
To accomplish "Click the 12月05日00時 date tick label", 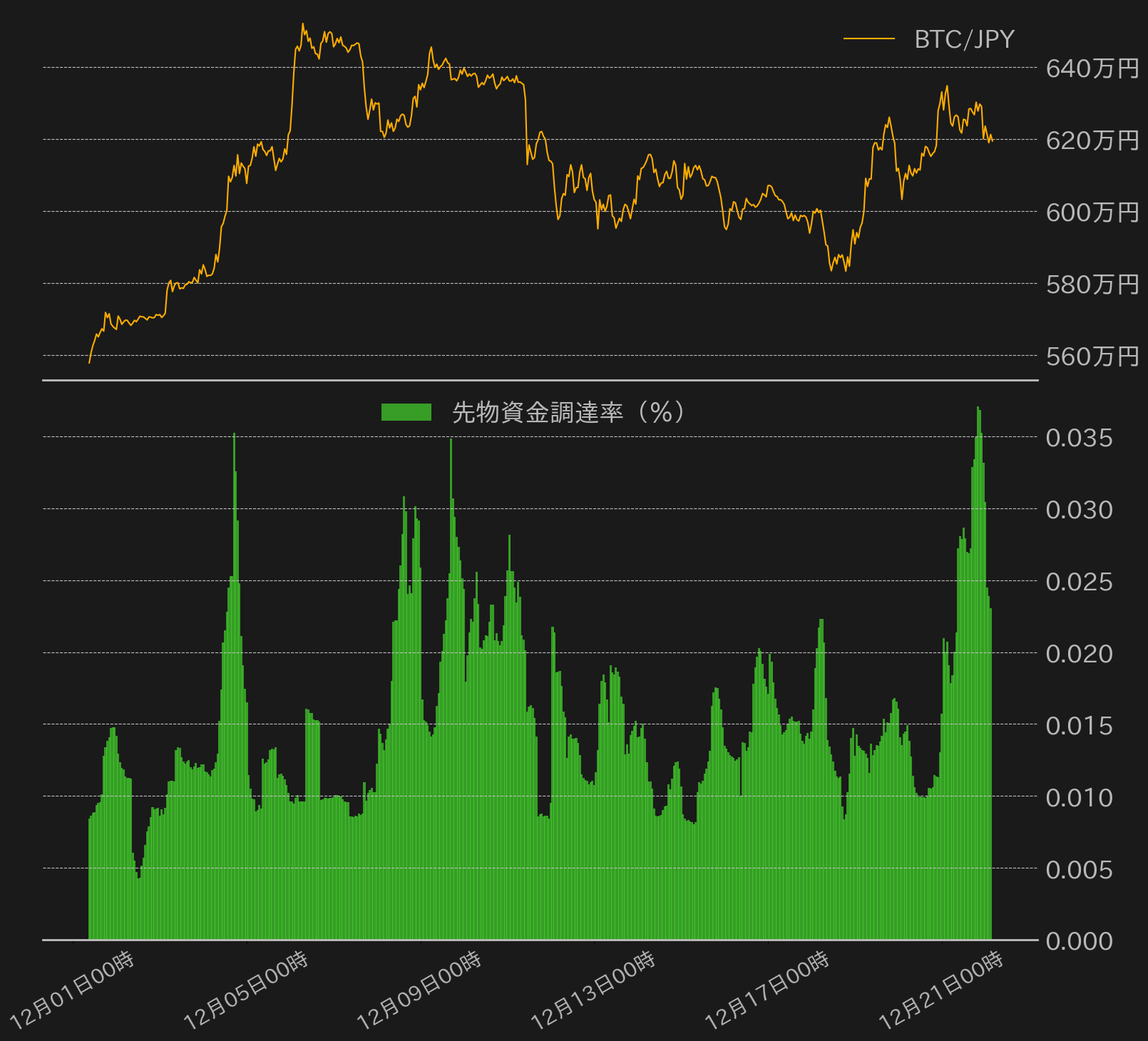I will pos(246,990).
